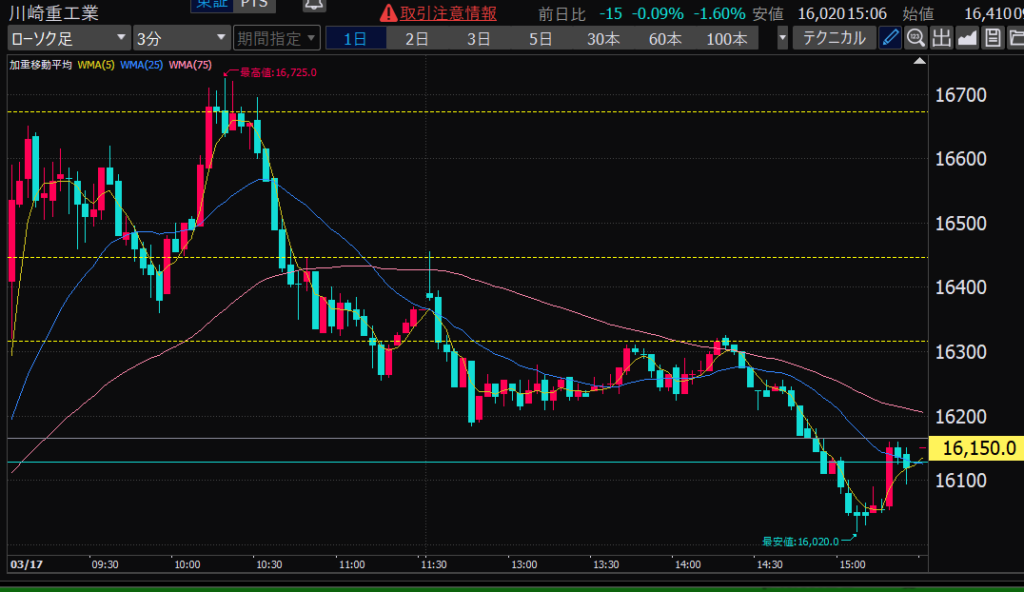
Task: Click the 出 export icon
Action: 940,39
